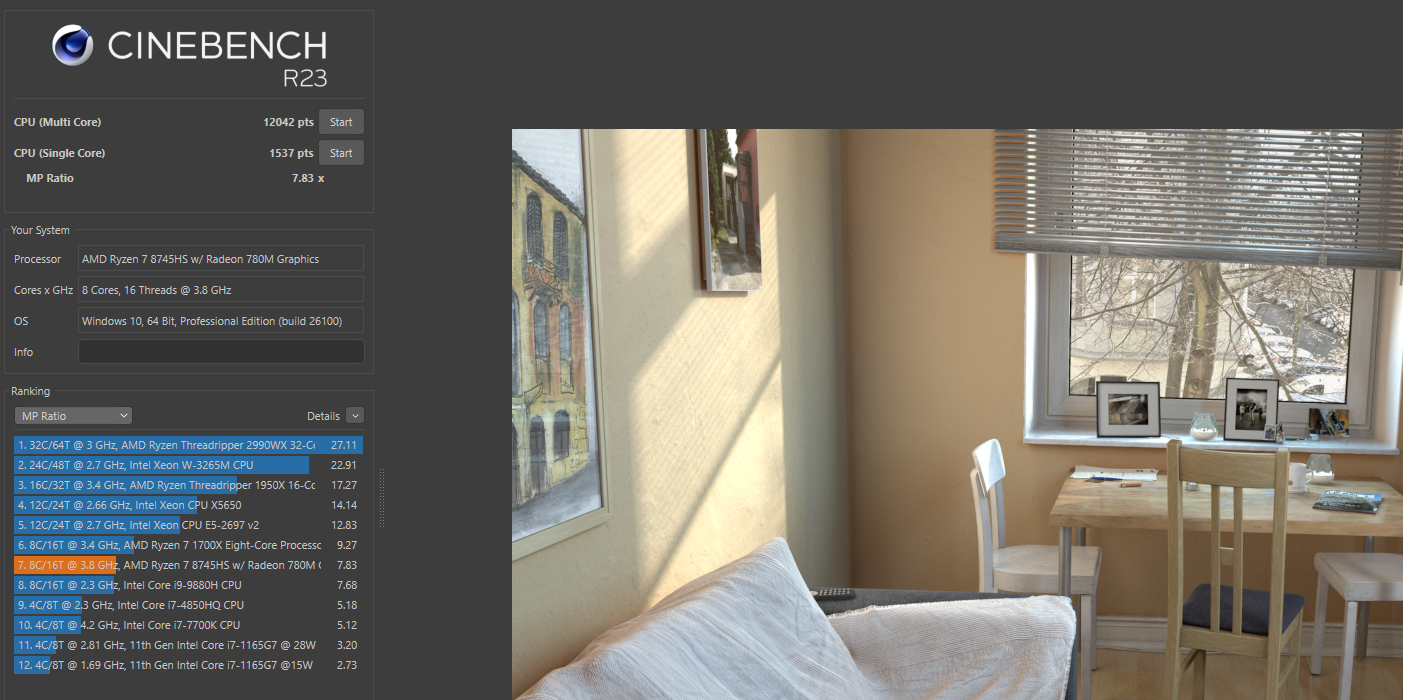Screen dimensions: 1403x700
Task: Click the Processor field showing Ryzen 7 8745HS
Action: [x=221, y=259]
